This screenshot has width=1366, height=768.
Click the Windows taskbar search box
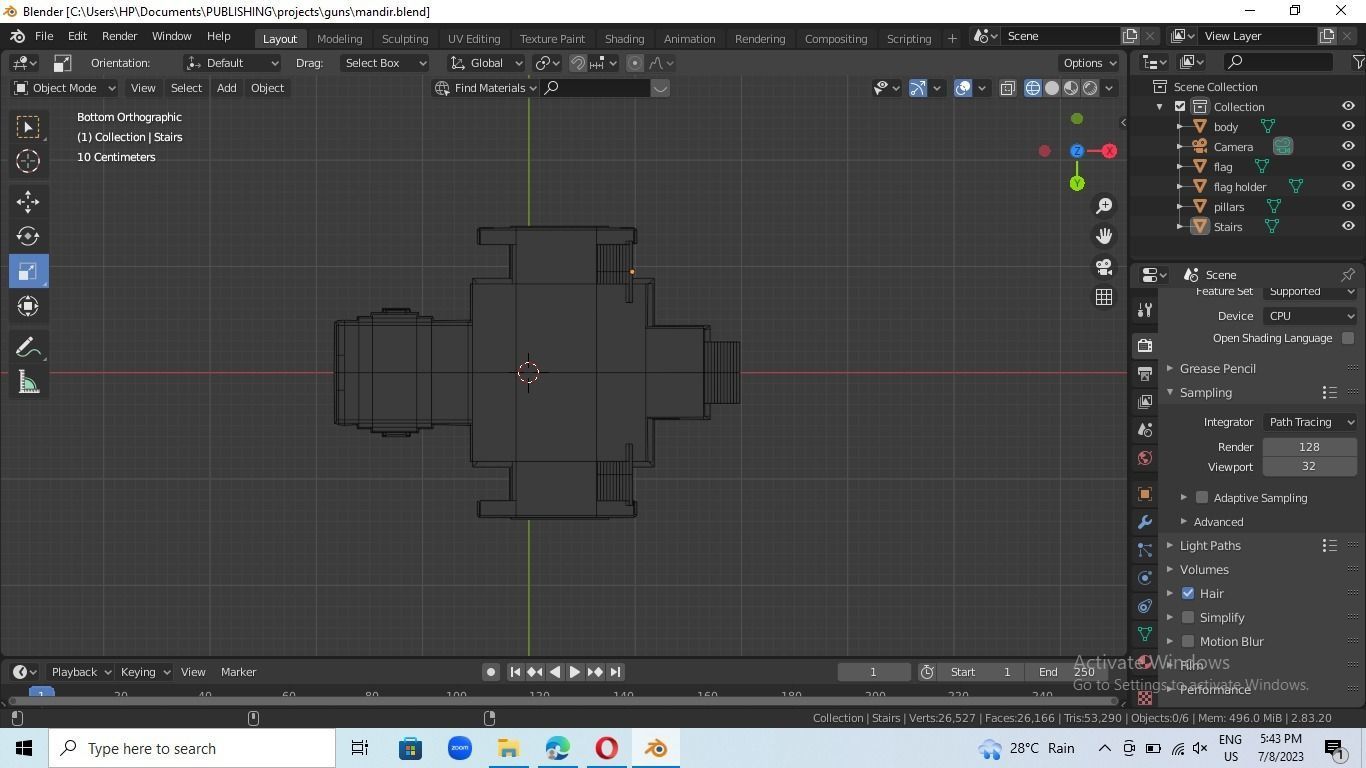pyautogui.click(x=193, y=748)
